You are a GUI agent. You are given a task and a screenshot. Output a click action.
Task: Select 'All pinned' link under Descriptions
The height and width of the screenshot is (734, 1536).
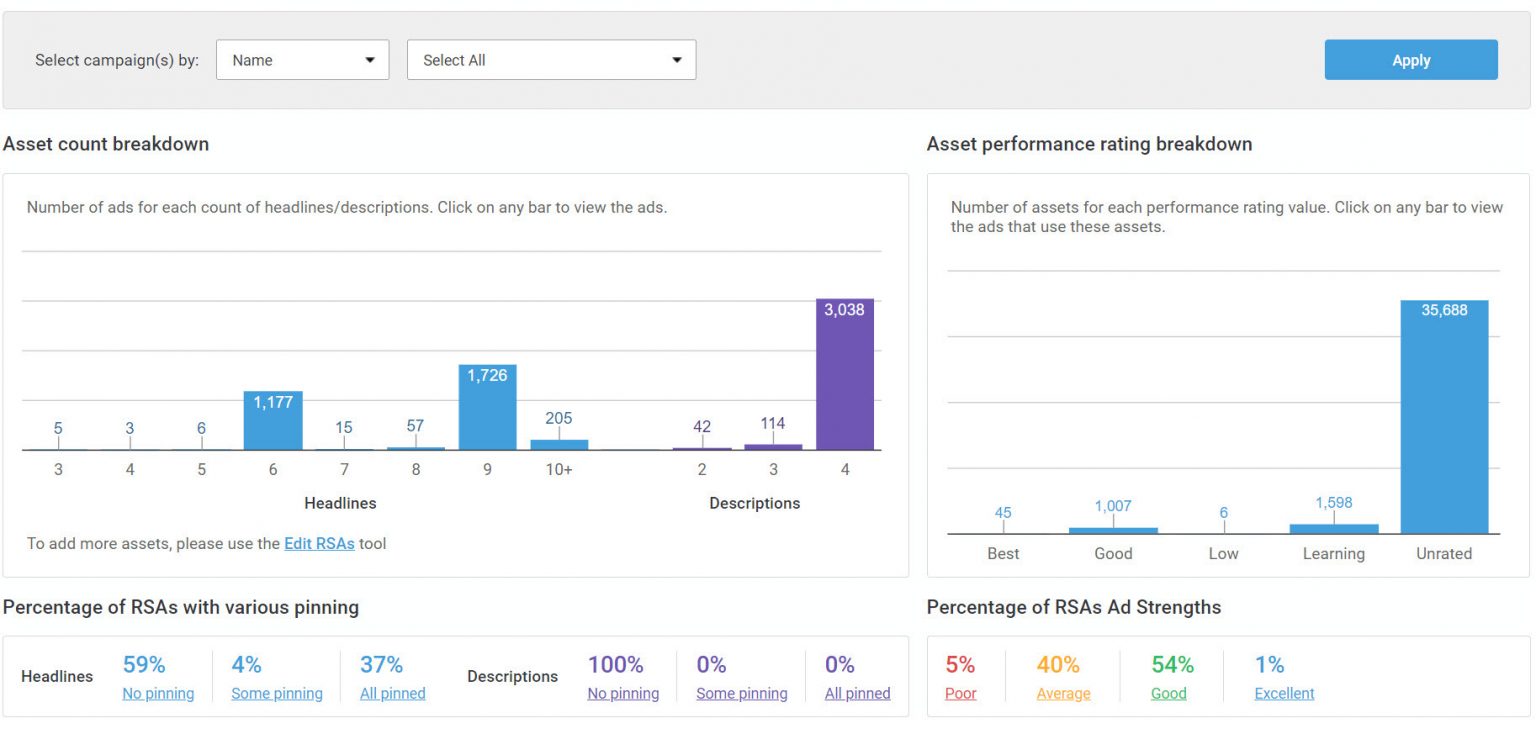coord(857,693)
